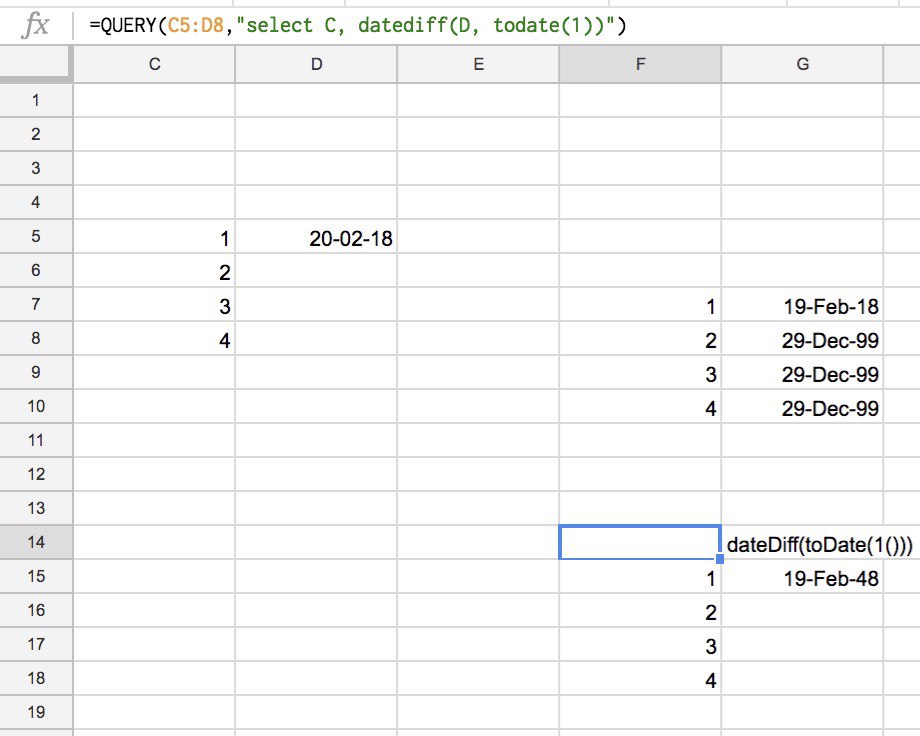Click cell G8 showing 29-Dec-99
Image resolution: width=920 pixels, height=736 pixels.
[x=802, y=339]
